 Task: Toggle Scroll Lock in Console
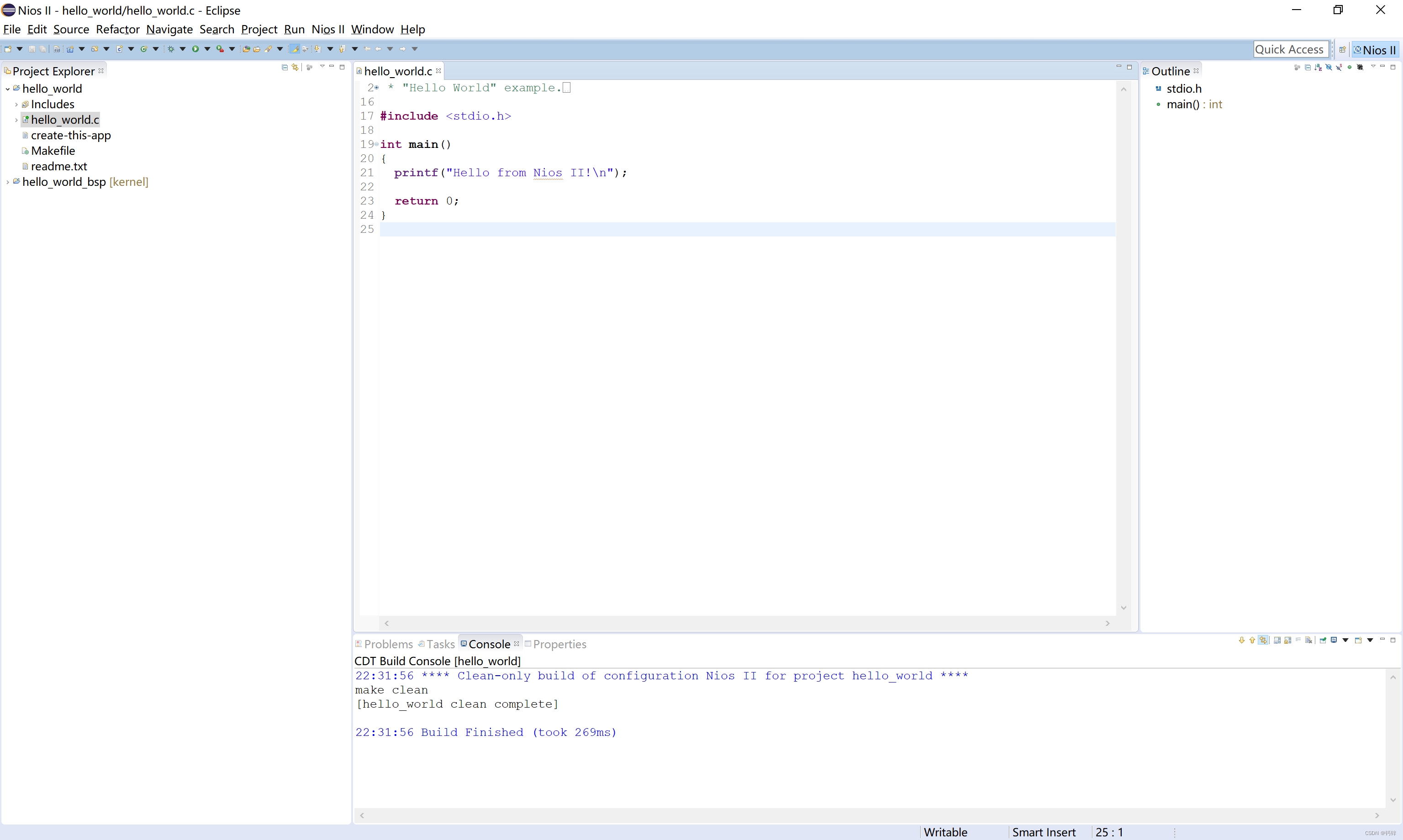(1288, 640)
